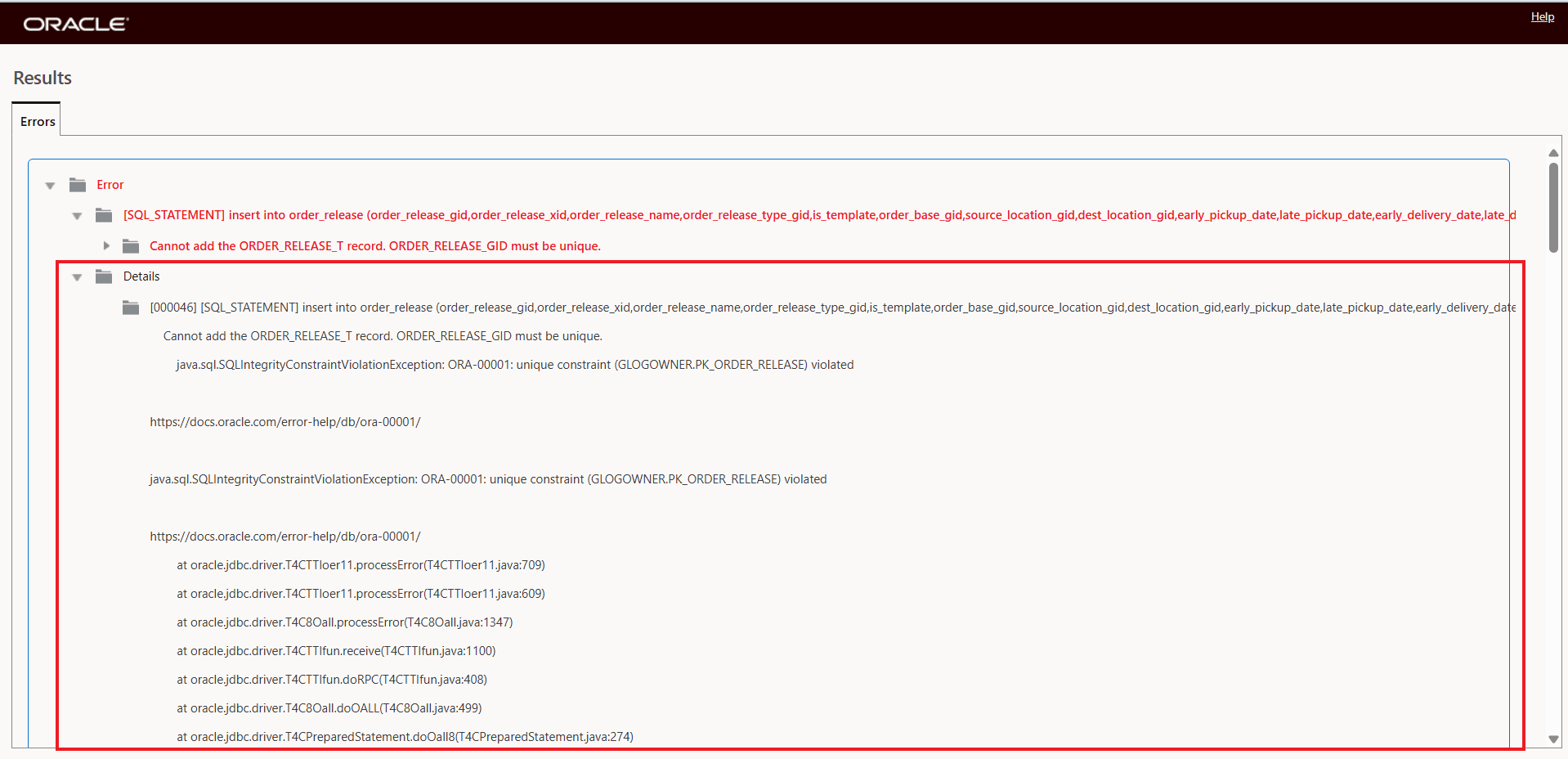Click the scrollbar up arrow

(1552, 152)
